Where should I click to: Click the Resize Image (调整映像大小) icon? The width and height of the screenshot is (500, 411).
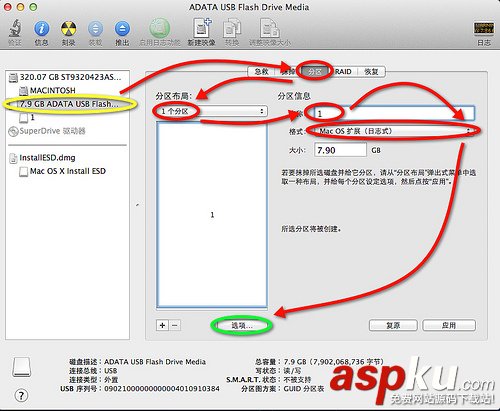270,28
